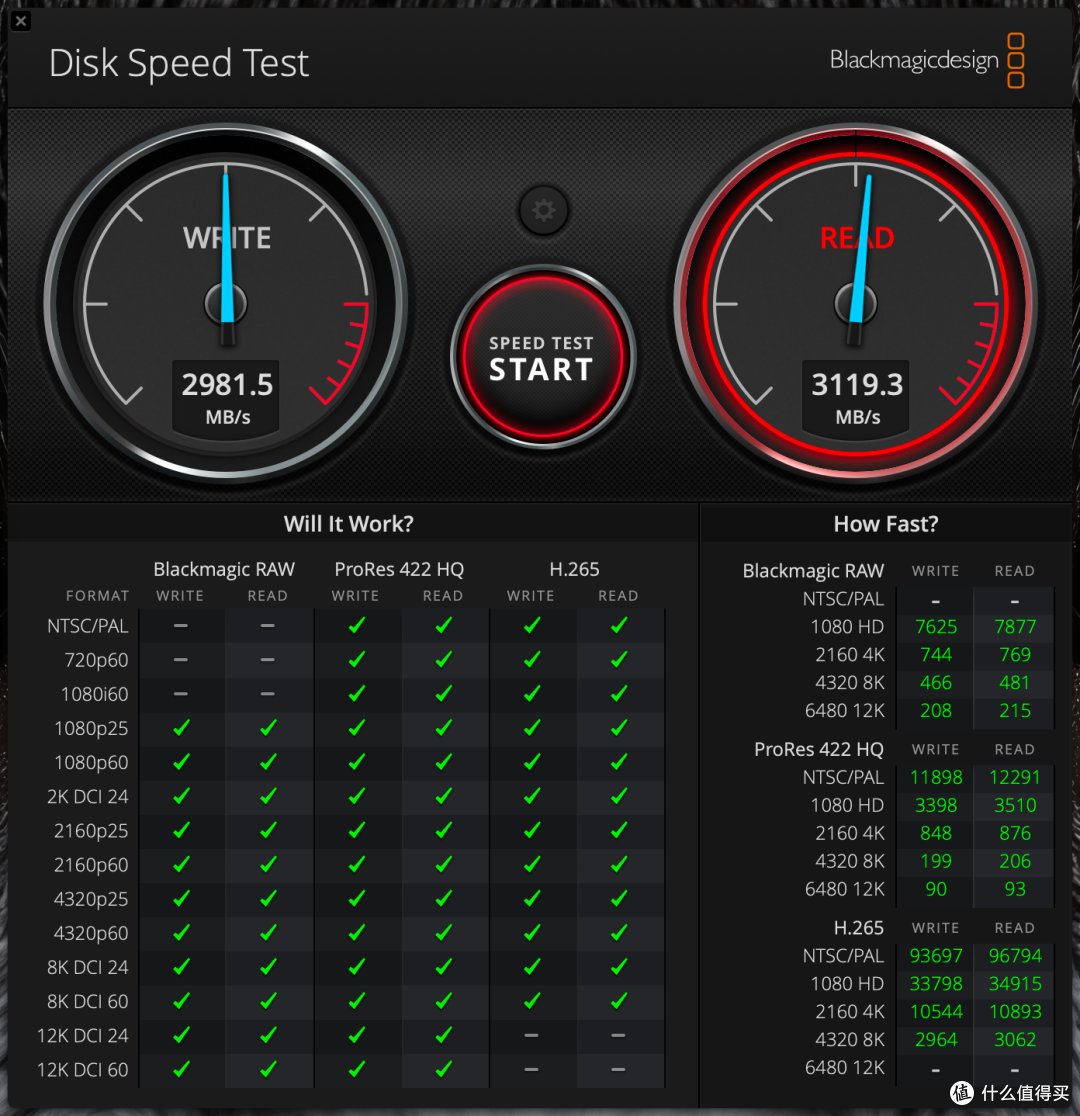This screenshot has height=1116, width=1080.
Task: Click the Disk Speed Test title
Action: coord(179,63)
